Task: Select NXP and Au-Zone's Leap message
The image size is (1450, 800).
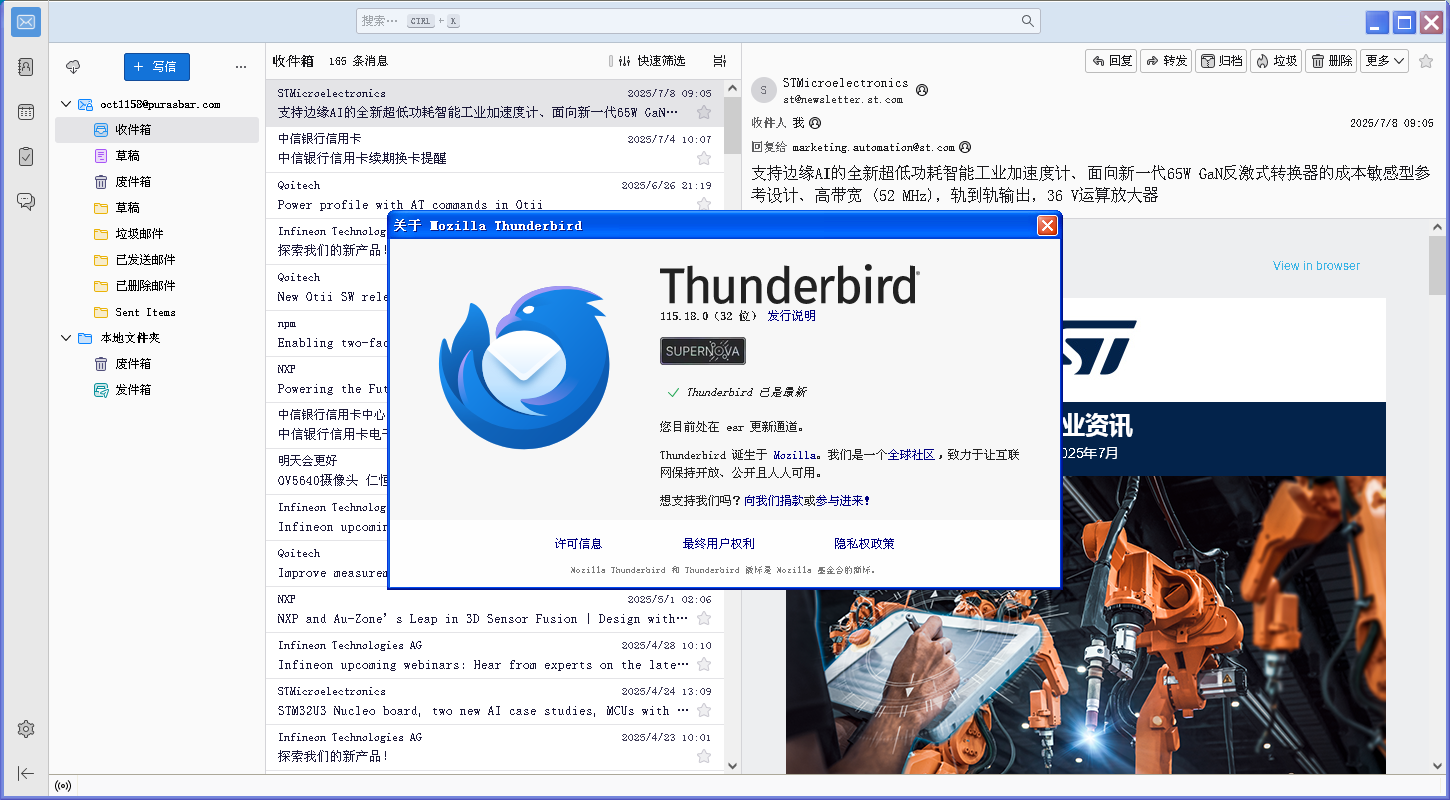Action: click(495, 610)
